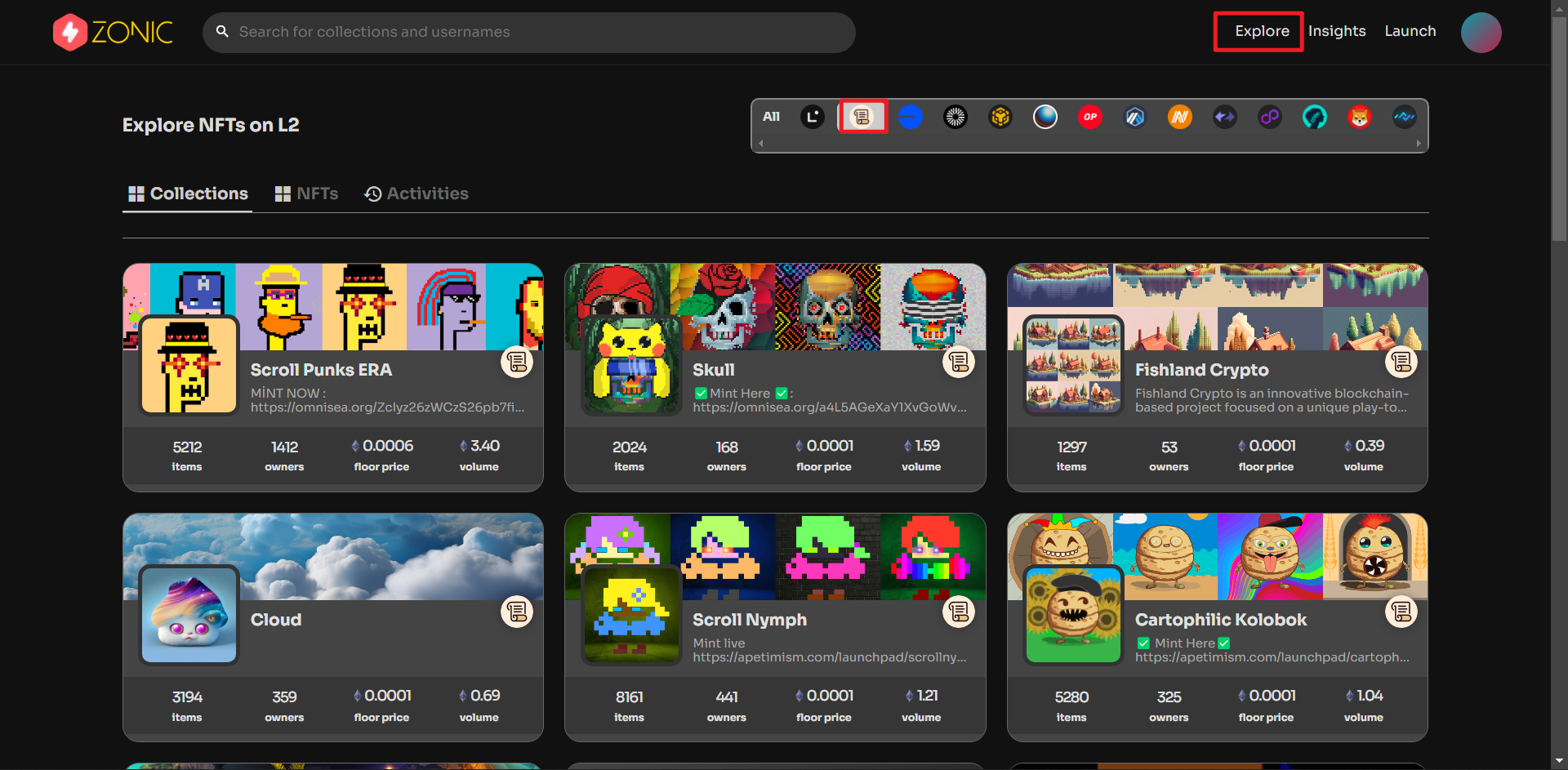Click the '8161 items' stat
The image size is (1568, 770).
pyautogui.click(x=630, y=706)
